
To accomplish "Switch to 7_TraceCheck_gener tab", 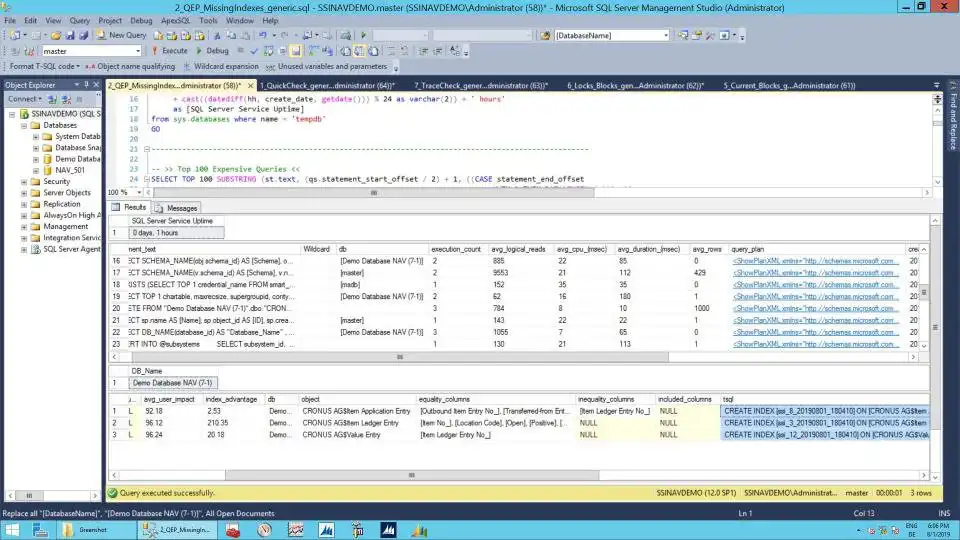I will 481,86.
